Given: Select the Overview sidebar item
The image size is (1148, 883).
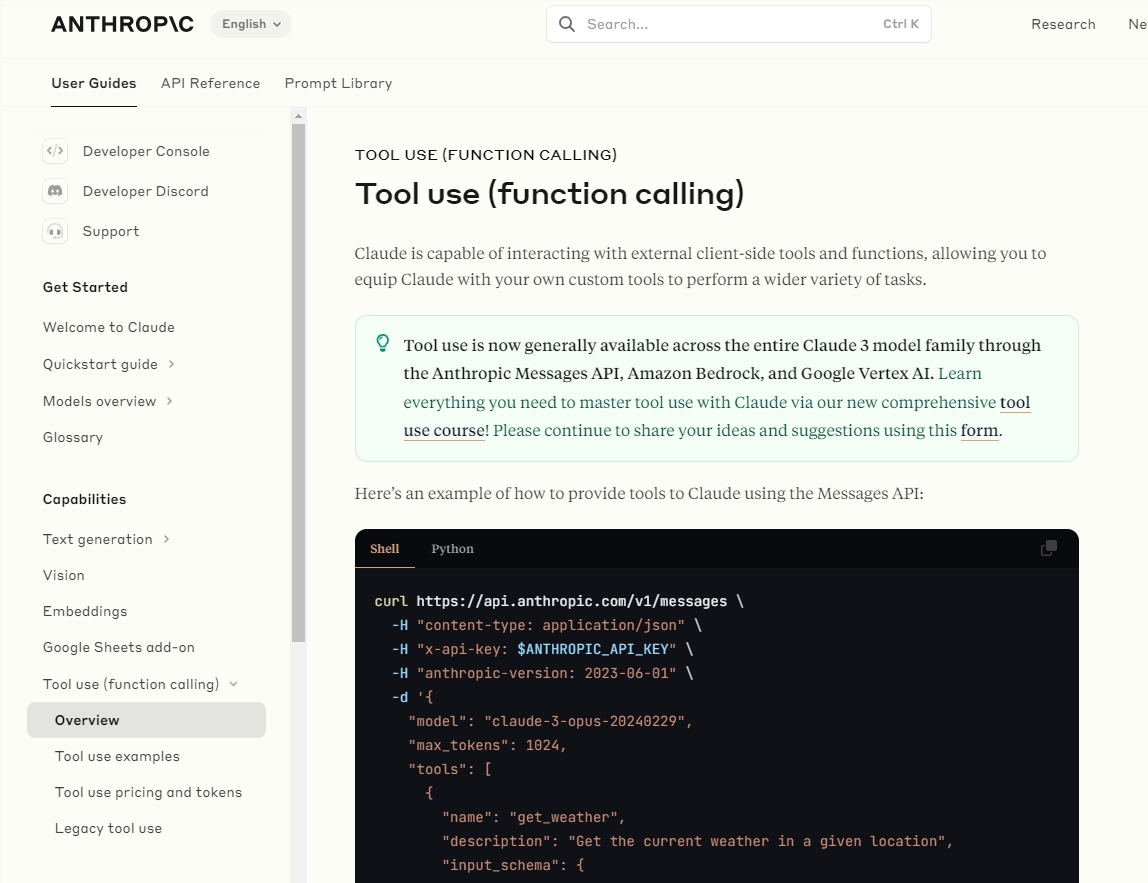Looking at the screenshot, I should (x=146, y=720).
